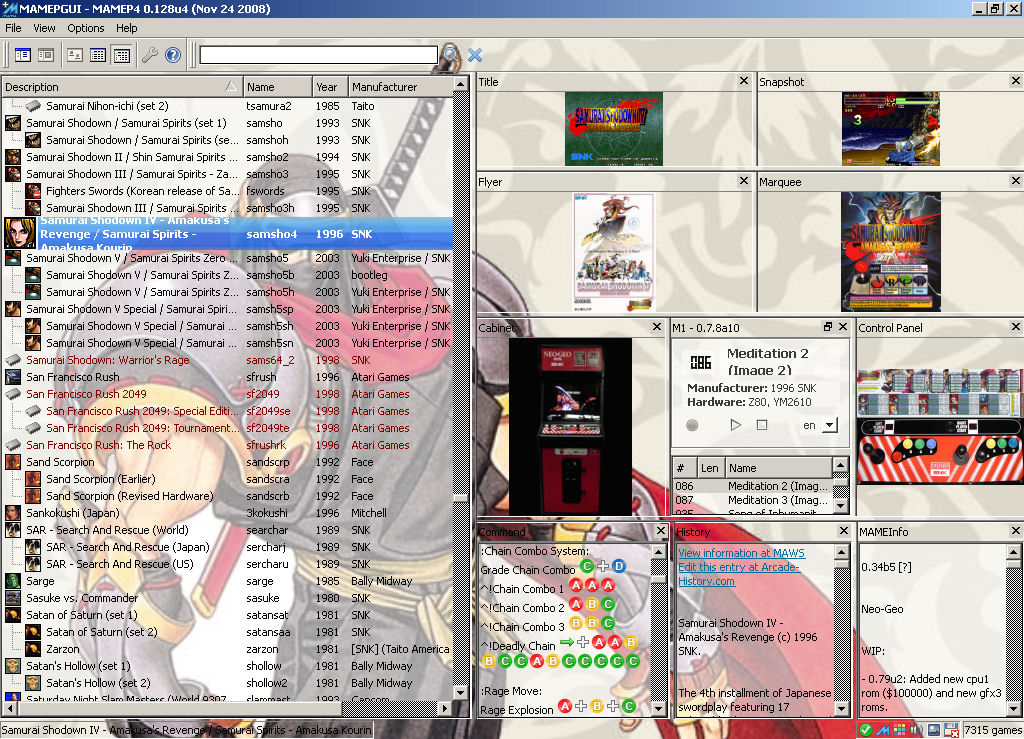1024x739 pixels.
Task: Open the 'View information at MAWS' link
Action: point(741,553)
